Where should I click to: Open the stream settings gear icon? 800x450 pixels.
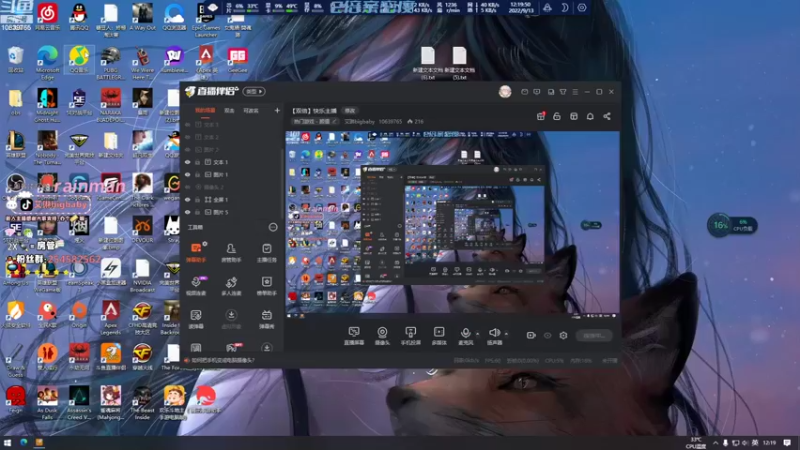563,335
